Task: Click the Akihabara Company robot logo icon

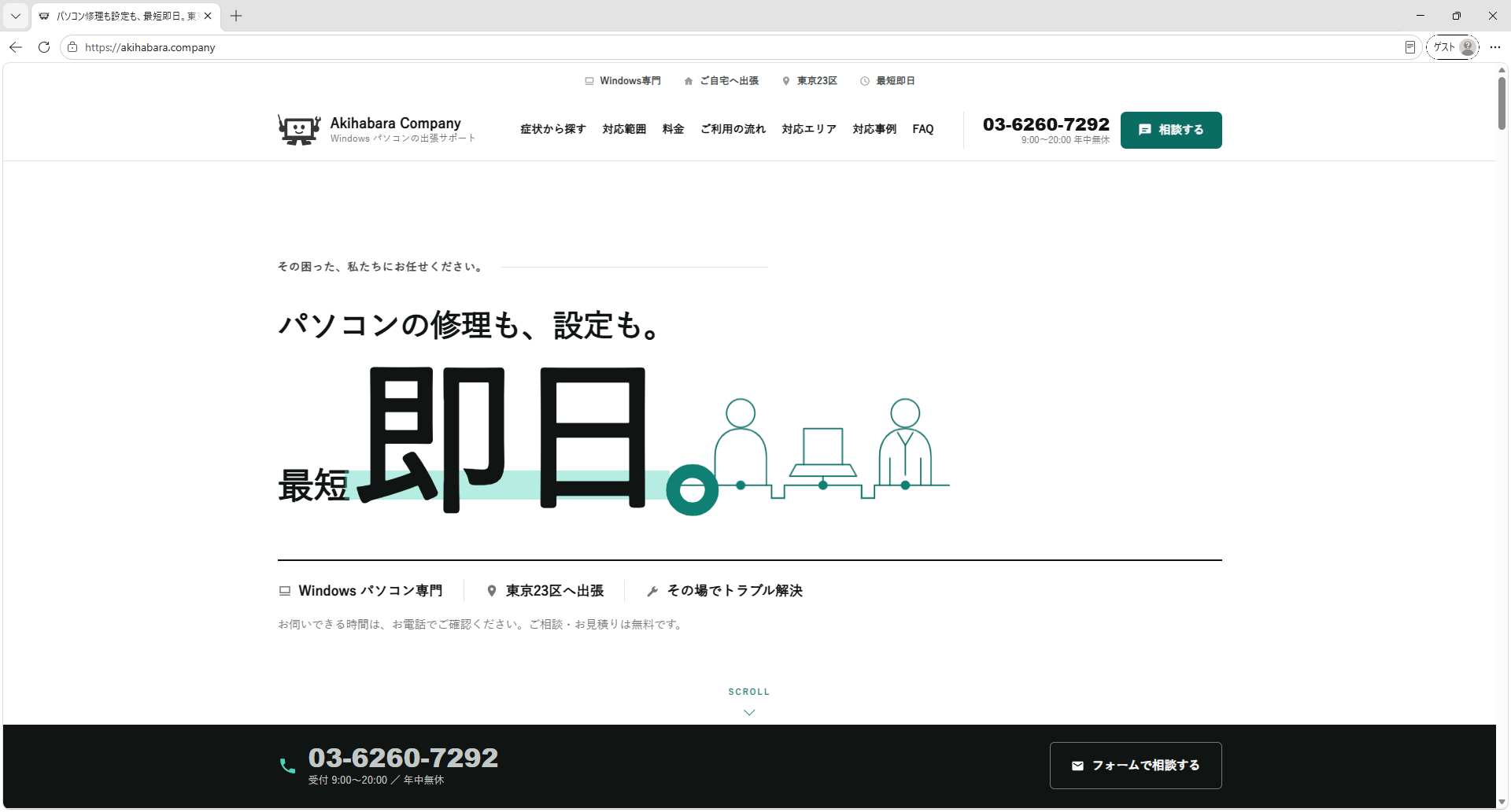Action: point(299,130)
